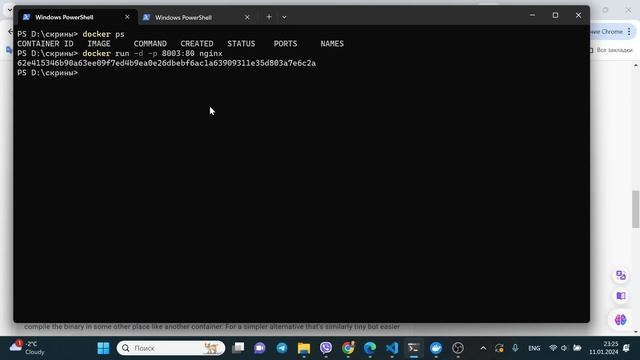Click the microphone tray icon
This screenshot has height=360, width=640.
point(515,348)
